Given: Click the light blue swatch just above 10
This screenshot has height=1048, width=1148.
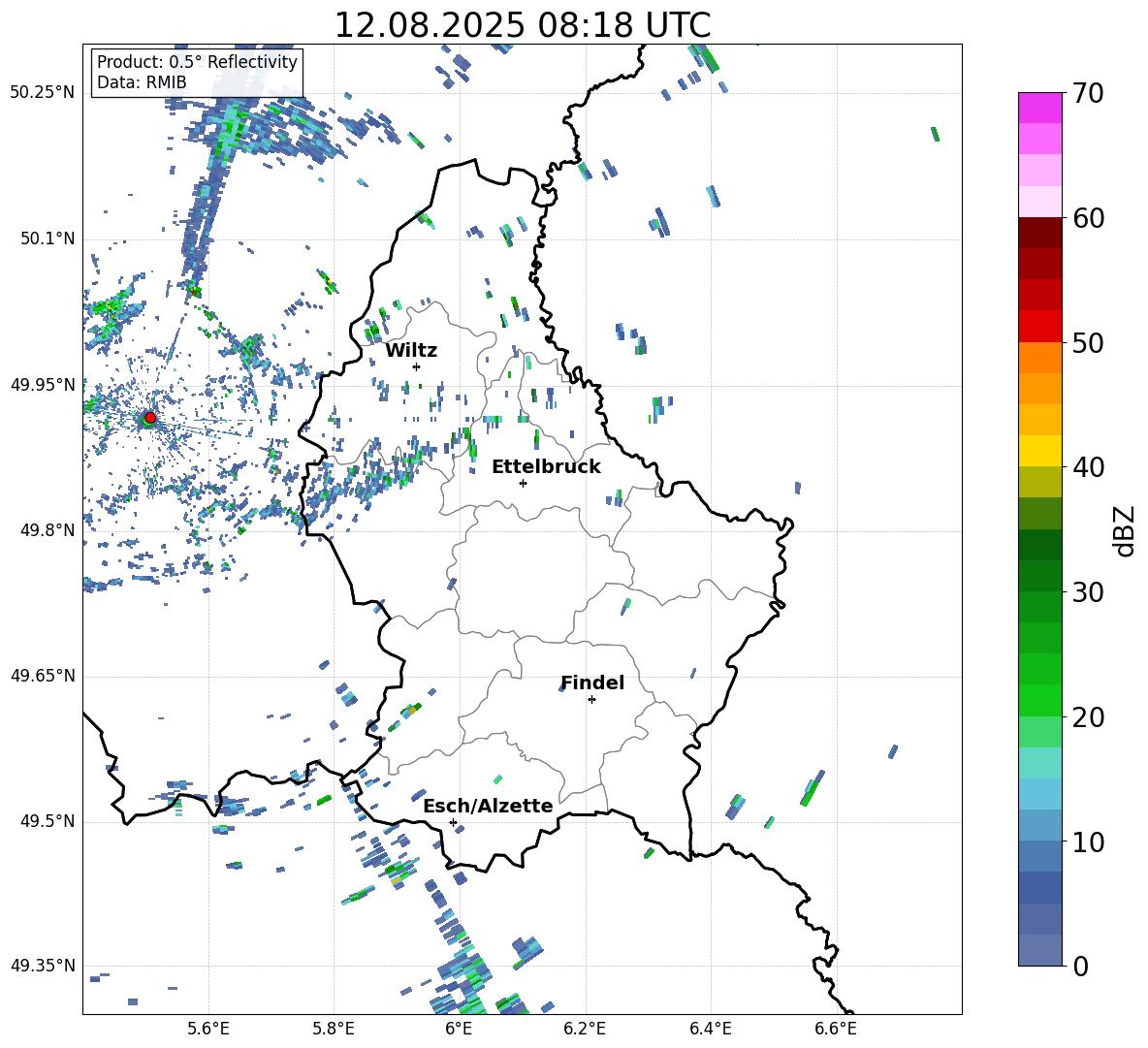Looking at the screenshot, I should pos(1039,826).
